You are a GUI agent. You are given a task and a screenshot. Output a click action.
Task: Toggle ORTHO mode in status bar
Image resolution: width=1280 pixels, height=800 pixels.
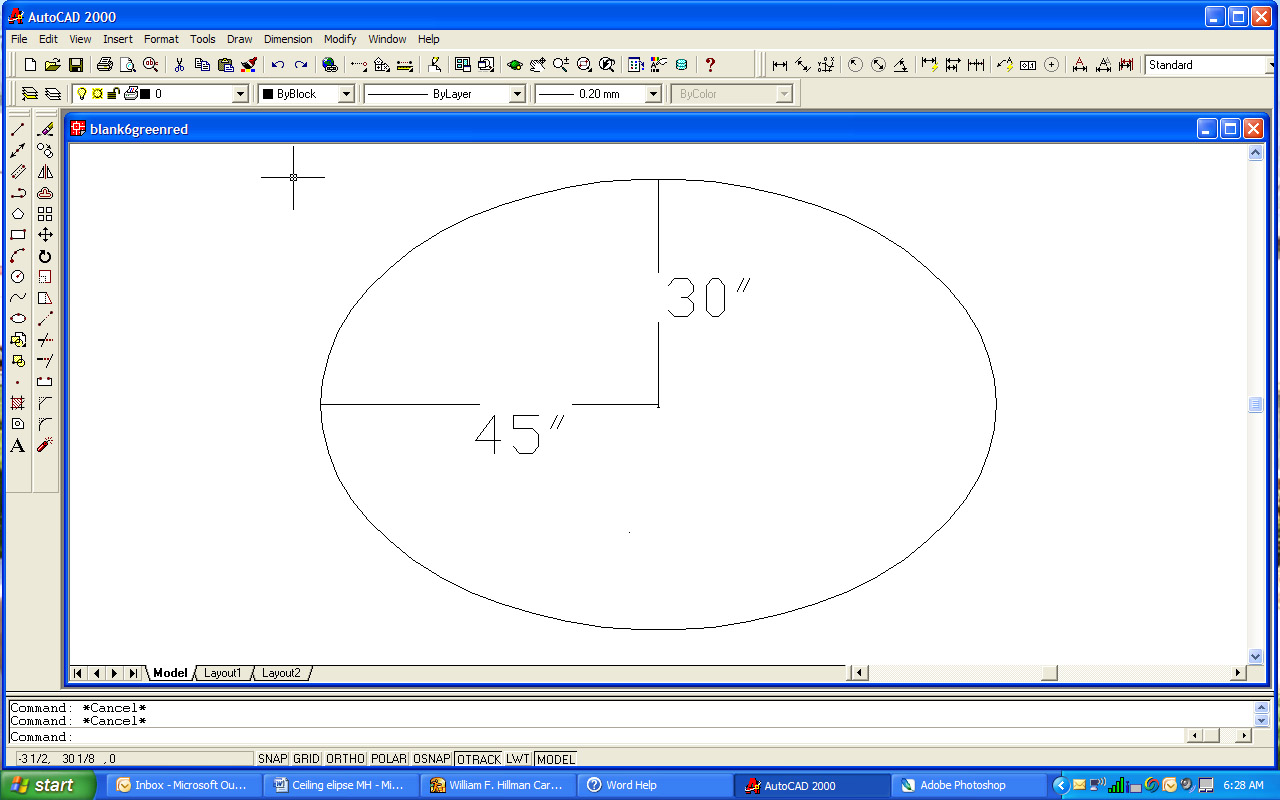pyautogui.click(x=345, y=759)
